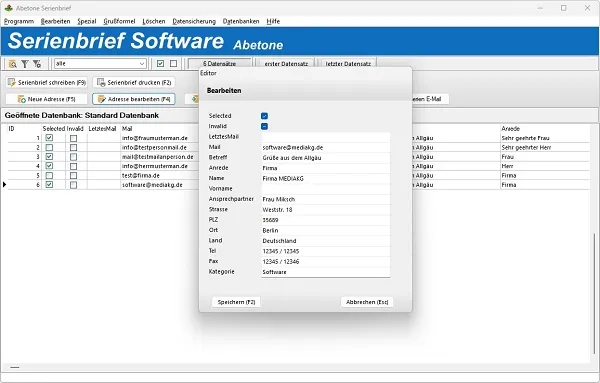Viewport: 600px width, 383px height.
Task: Click the Land field 'Deutschland'
Action: 326,241
